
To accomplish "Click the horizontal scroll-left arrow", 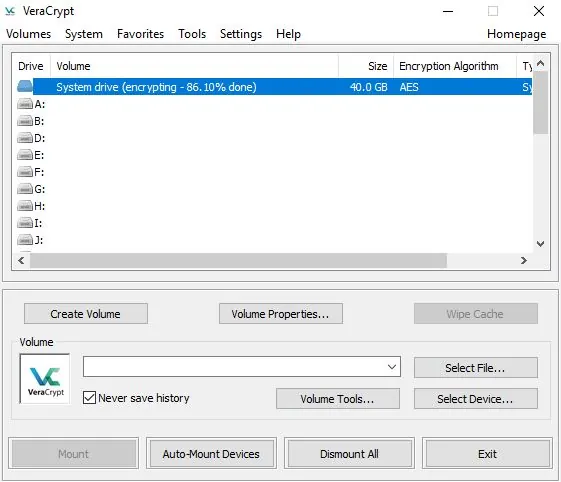I will (21, 261).
